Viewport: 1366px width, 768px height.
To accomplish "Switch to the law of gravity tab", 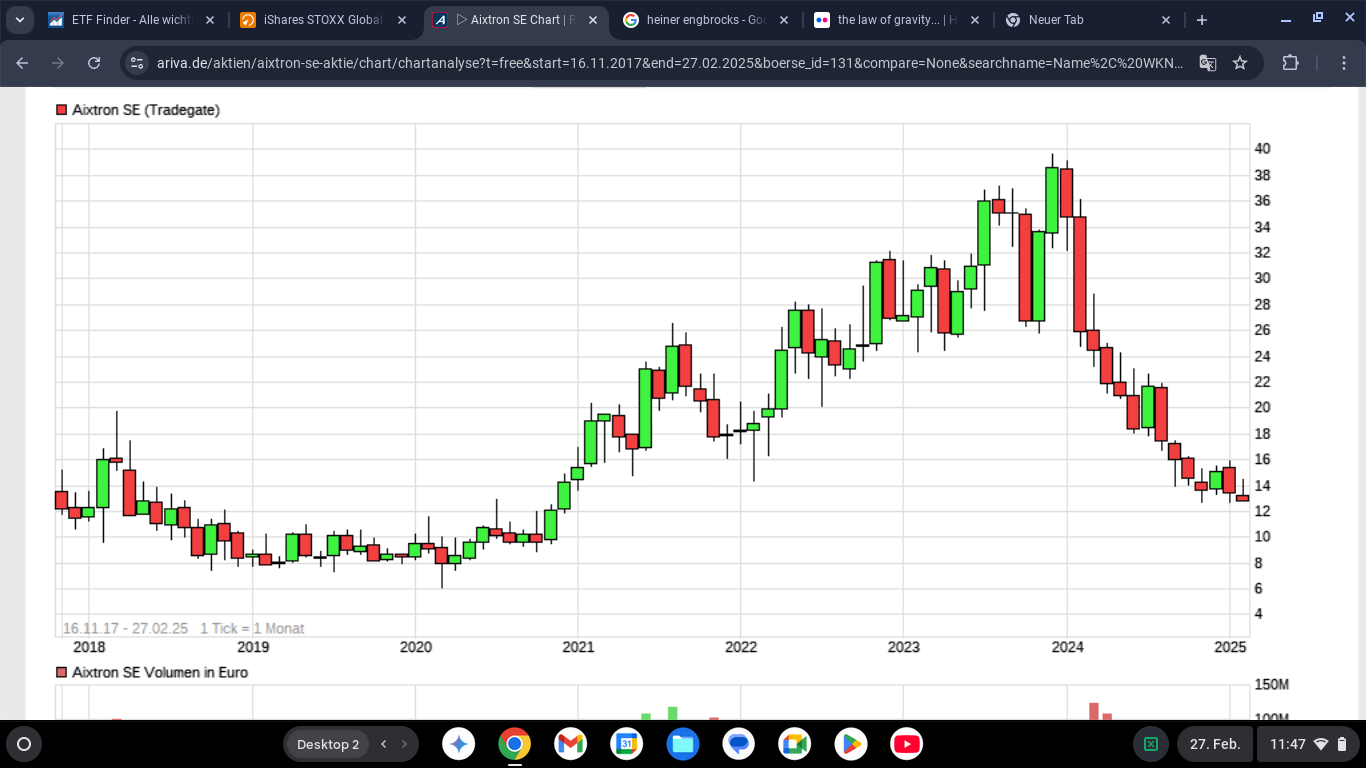I will coord(897,20).
